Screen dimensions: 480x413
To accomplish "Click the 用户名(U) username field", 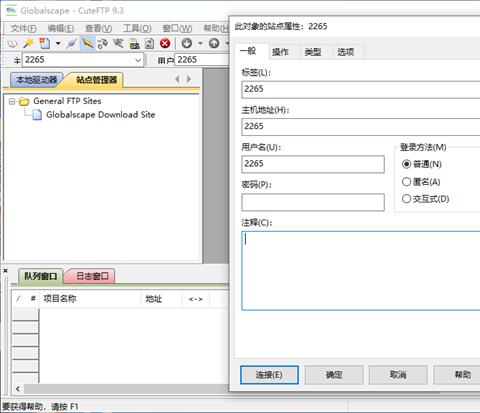I will pyautogui.click(x=313, y=164).
